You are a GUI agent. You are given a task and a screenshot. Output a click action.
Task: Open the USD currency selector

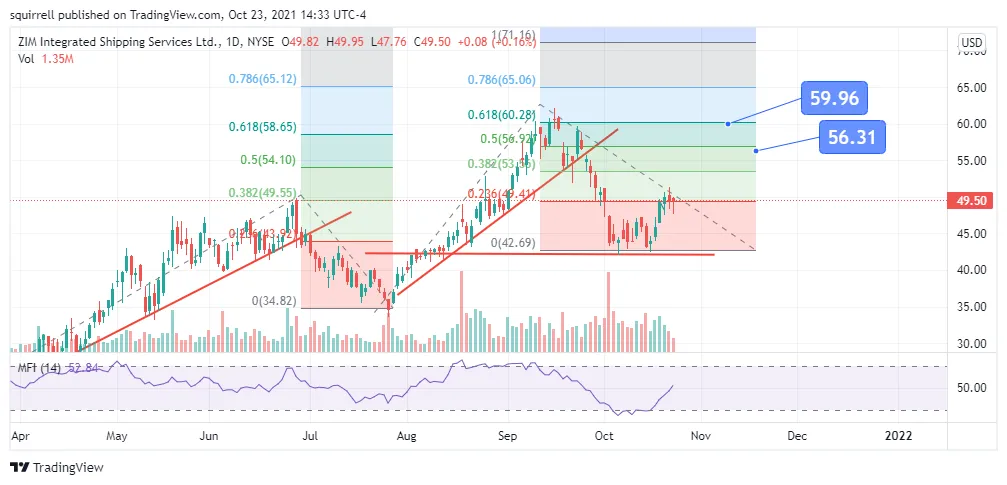[x=972, y=43]
